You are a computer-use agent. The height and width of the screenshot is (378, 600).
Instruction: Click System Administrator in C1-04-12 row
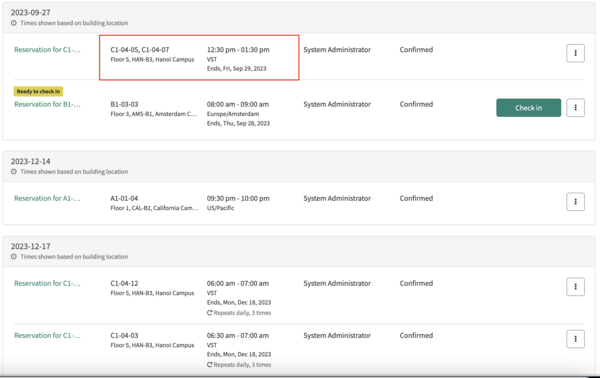tap(337, 284)
